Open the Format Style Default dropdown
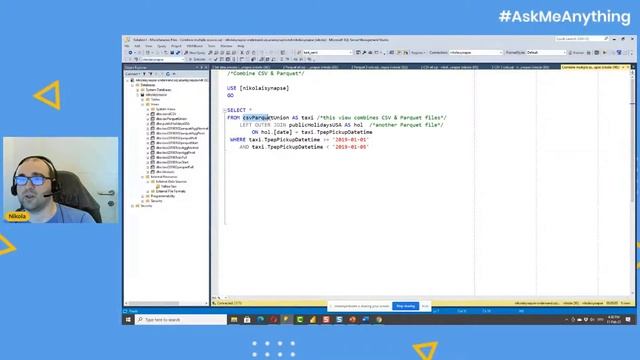Screen dimensions: 640x360 pyautogui.click(x=546, y=53)
